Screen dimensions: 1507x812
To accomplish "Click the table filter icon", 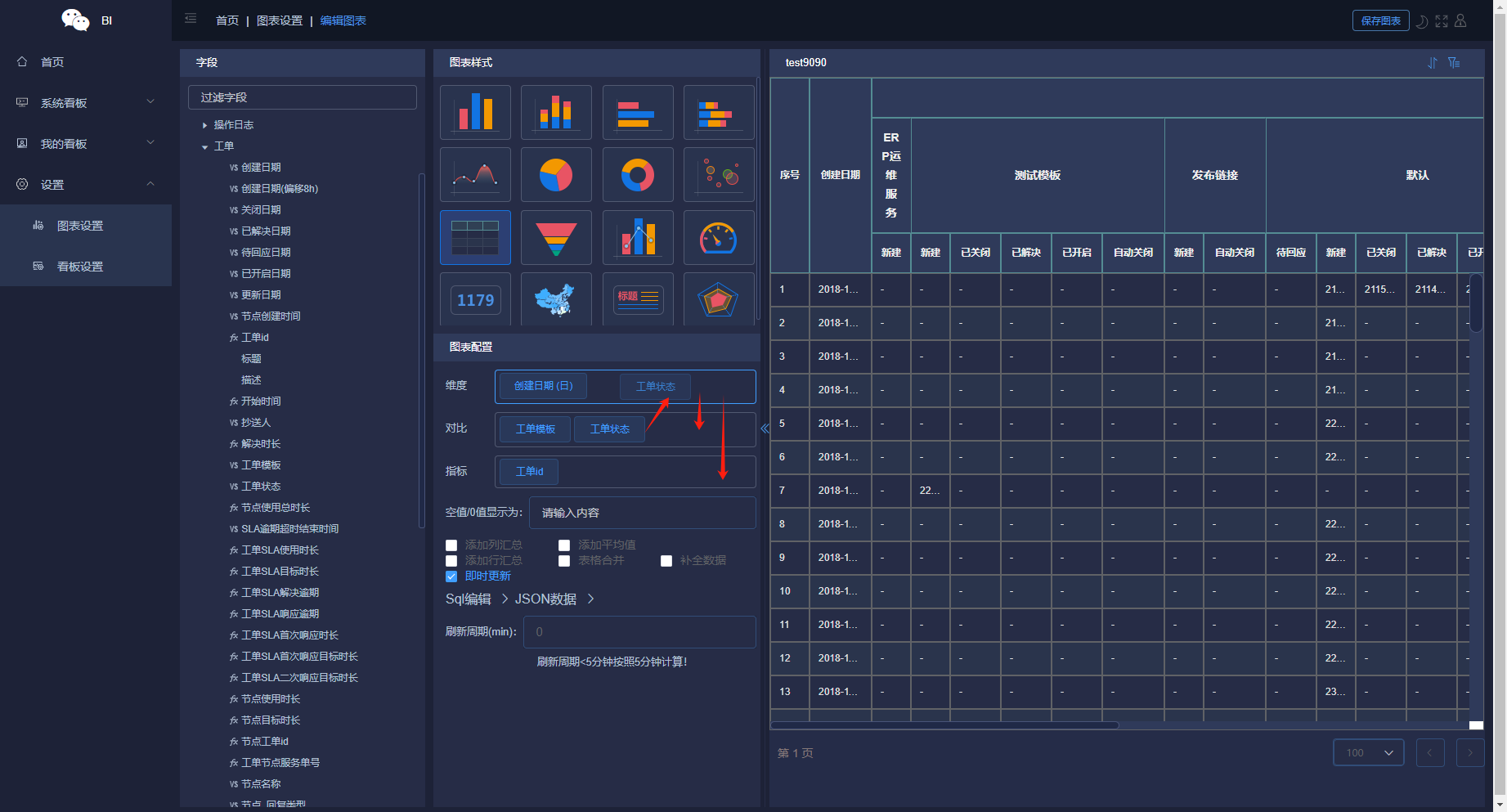I will (x=1454, y=63).
